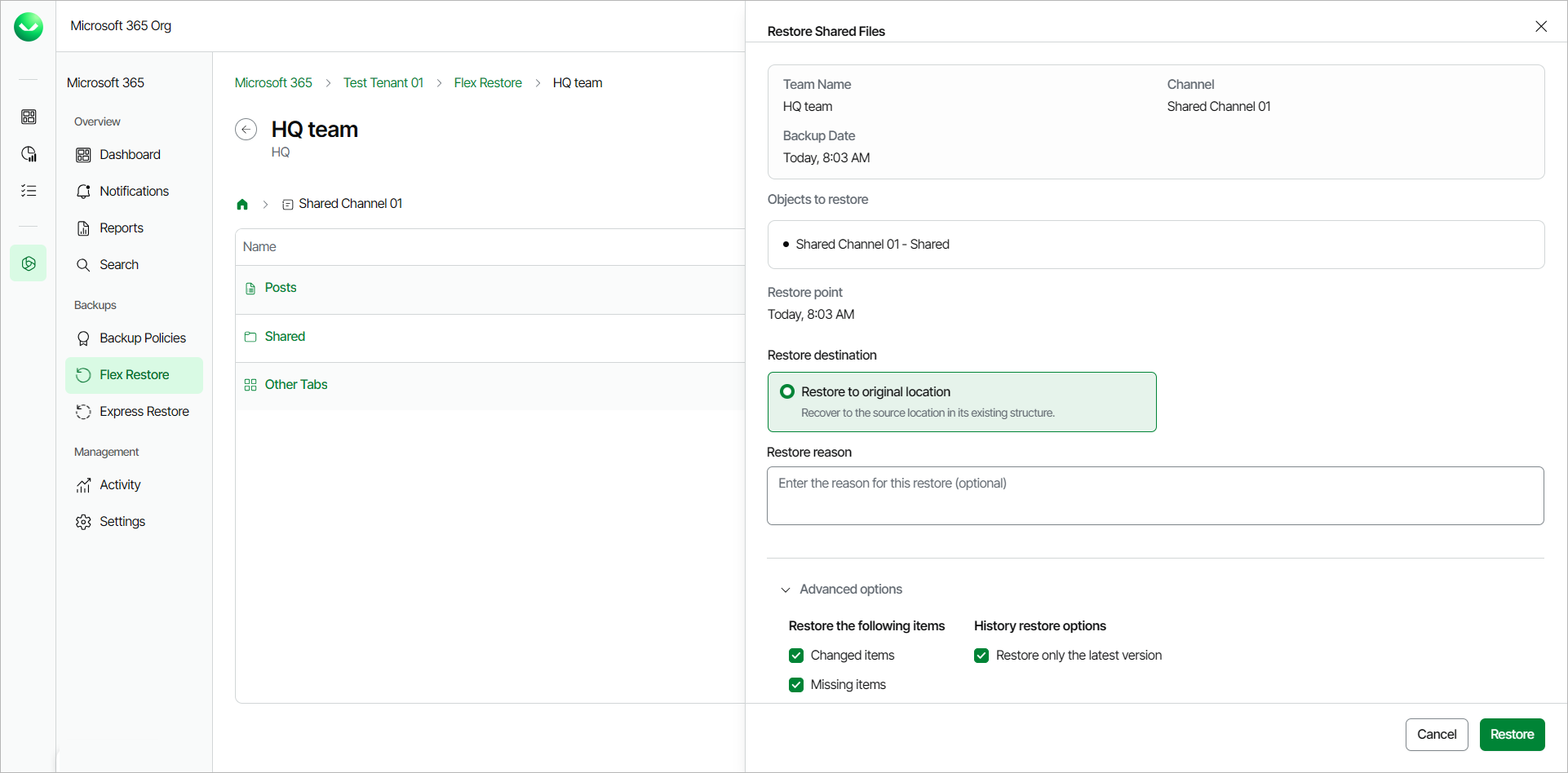The image size is (1568, 773).
Task: Click the Dashboard icon in sidebar
Action: (83, 155)
